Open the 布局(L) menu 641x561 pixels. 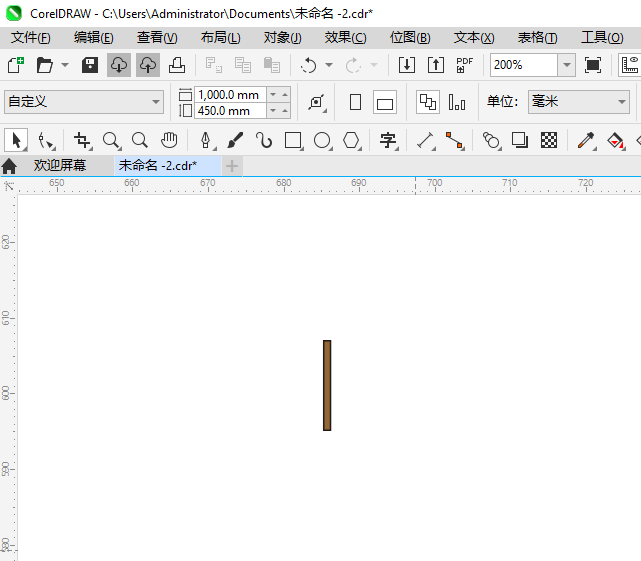click(220, 38)
